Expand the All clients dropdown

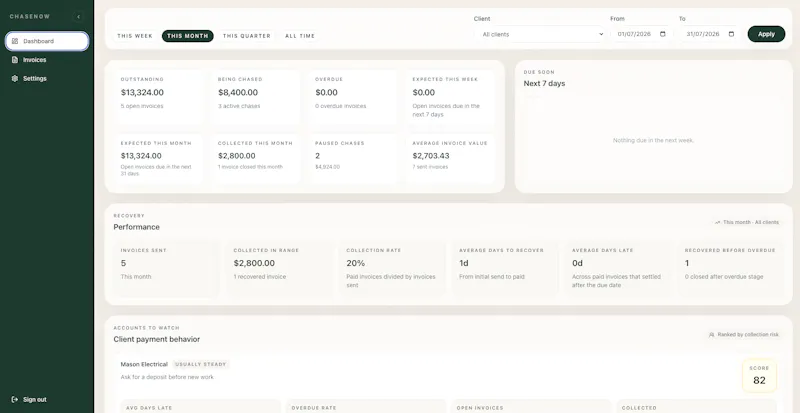pyautogui.click(x=540, y=34)
